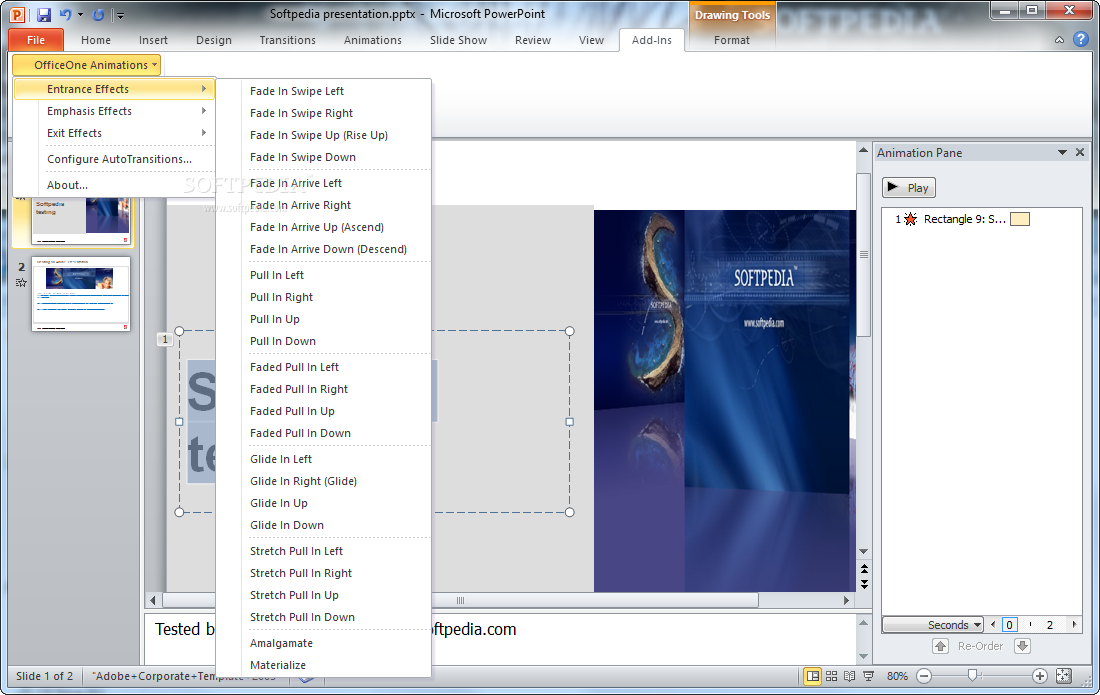The image size is (1100, 695).
Task: Apply Pull In Right entrance effect
Action: [x=281, y=297]
